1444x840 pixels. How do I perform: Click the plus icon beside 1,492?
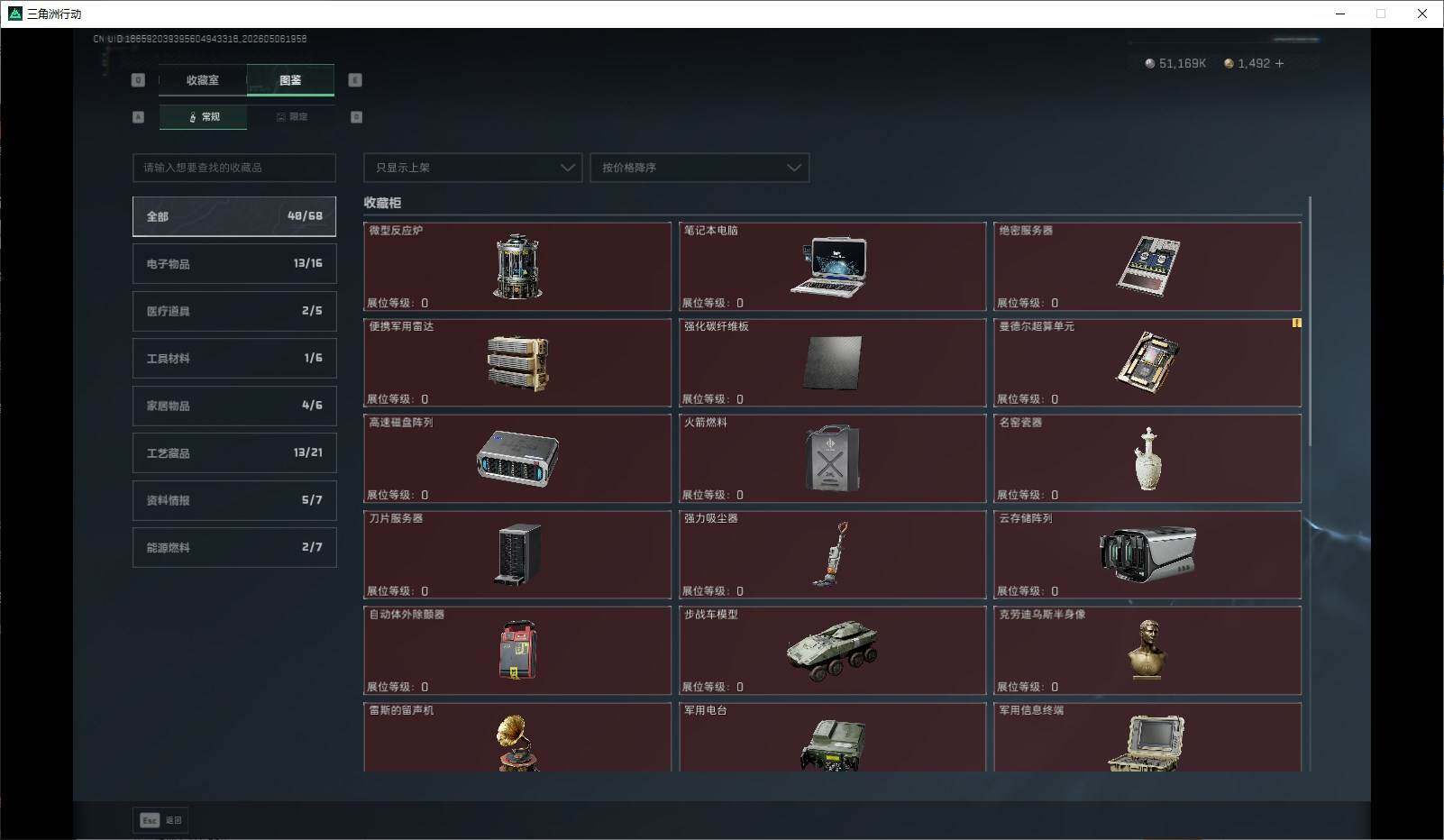(x=1279, y=63)
